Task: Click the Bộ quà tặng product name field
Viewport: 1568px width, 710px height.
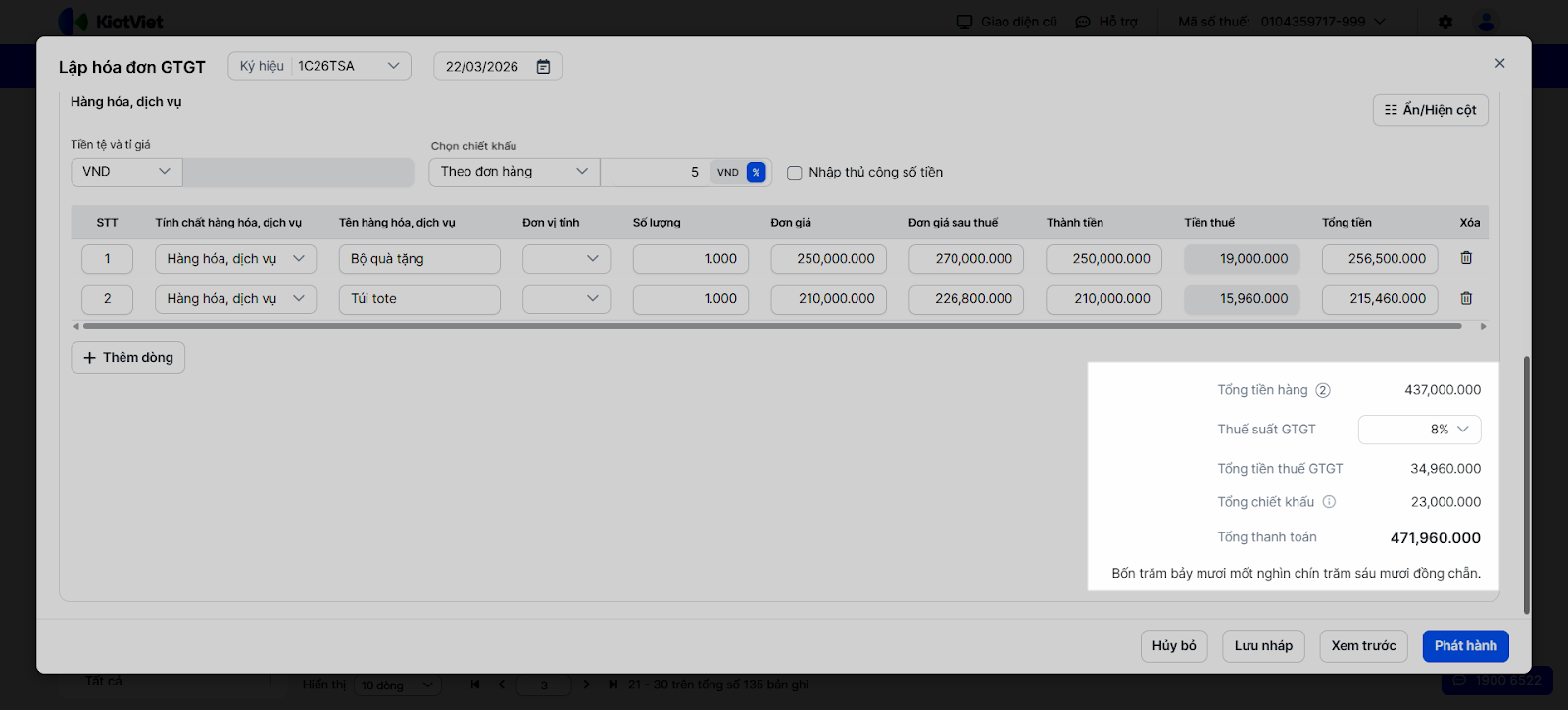Action: pyautogui.click(x=419, y=259)
